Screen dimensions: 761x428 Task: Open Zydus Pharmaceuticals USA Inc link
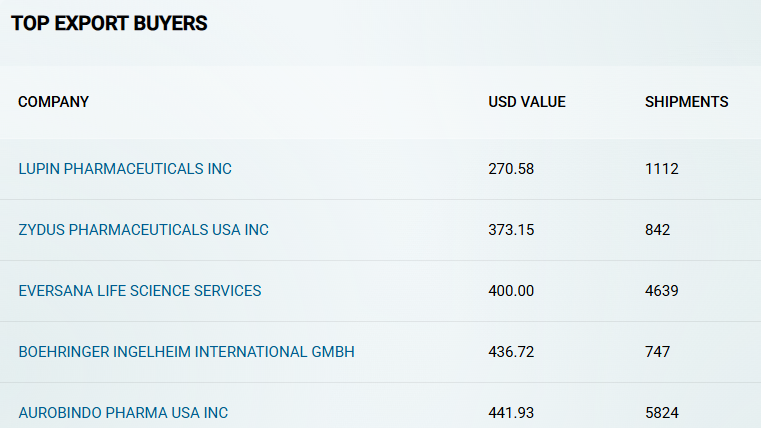[x=143, y=230]
